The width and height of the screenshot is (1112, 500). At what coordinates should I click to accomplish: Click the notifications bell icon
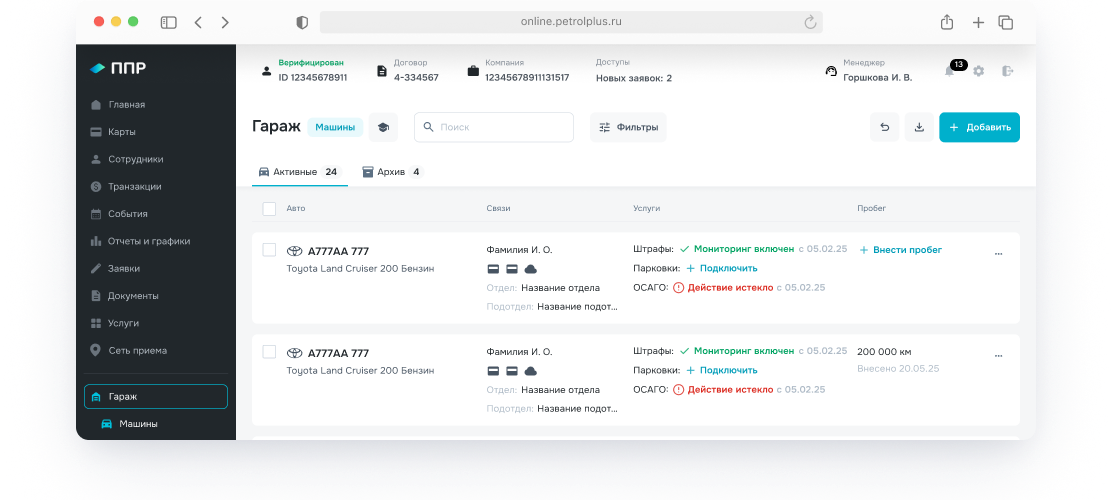click(x=950, y=71)
